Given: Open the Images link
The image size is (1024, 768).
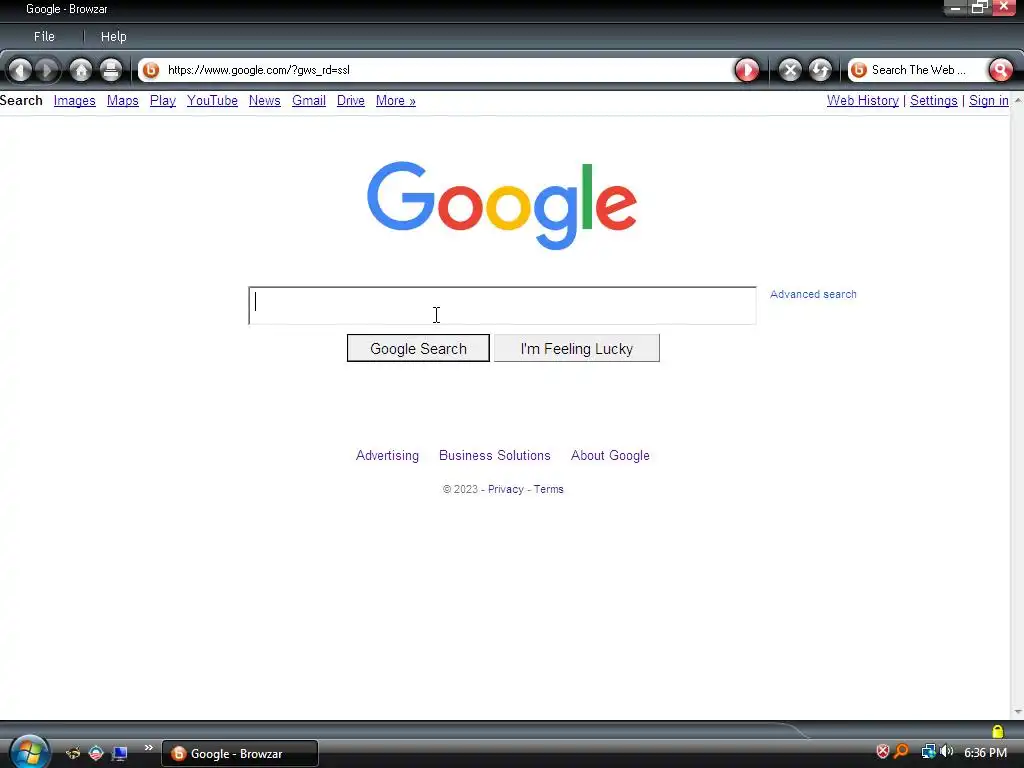Looking at the screenshot, I should [74, 101].
